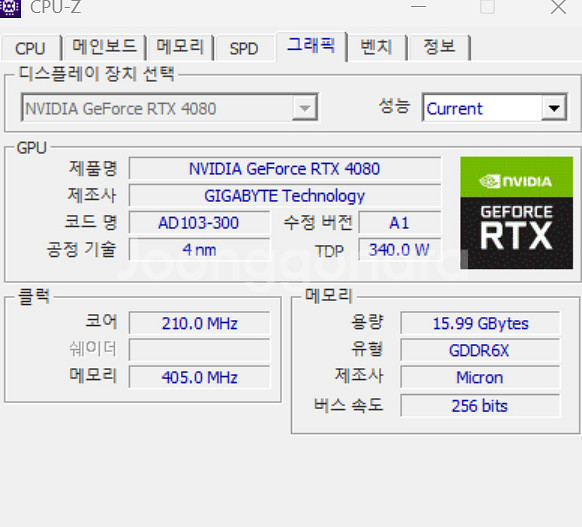Click the code name value 'AD103-300'

click(199, 223)
